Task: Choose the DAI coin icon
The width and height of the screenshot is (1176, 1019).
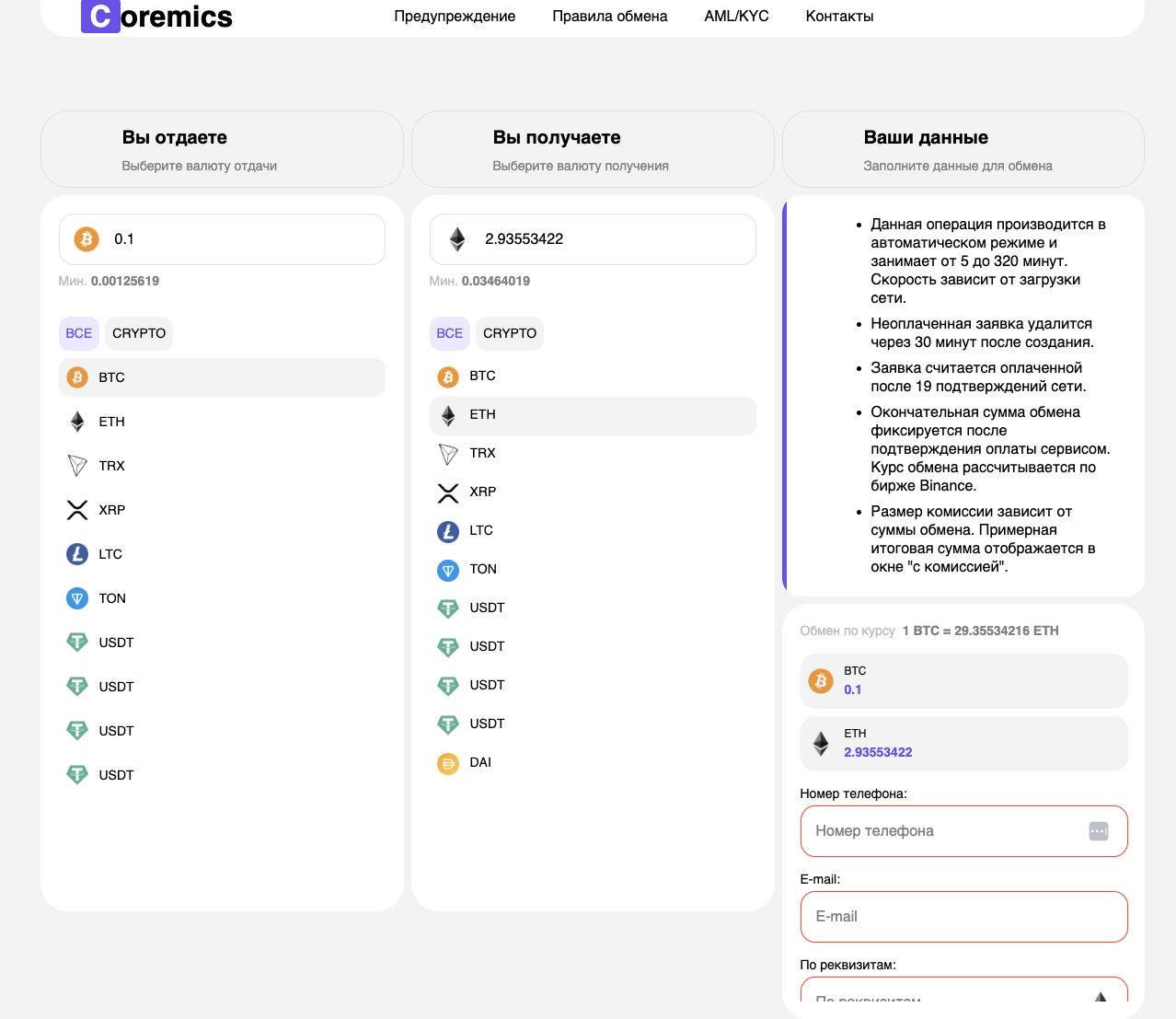Action: 448,763
